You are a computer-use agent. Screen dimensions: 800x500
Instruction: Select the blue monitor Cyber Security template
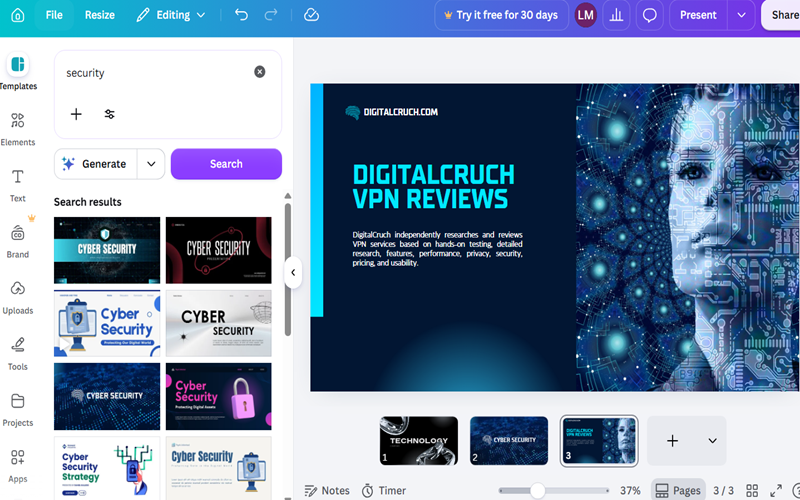point(107,323)
